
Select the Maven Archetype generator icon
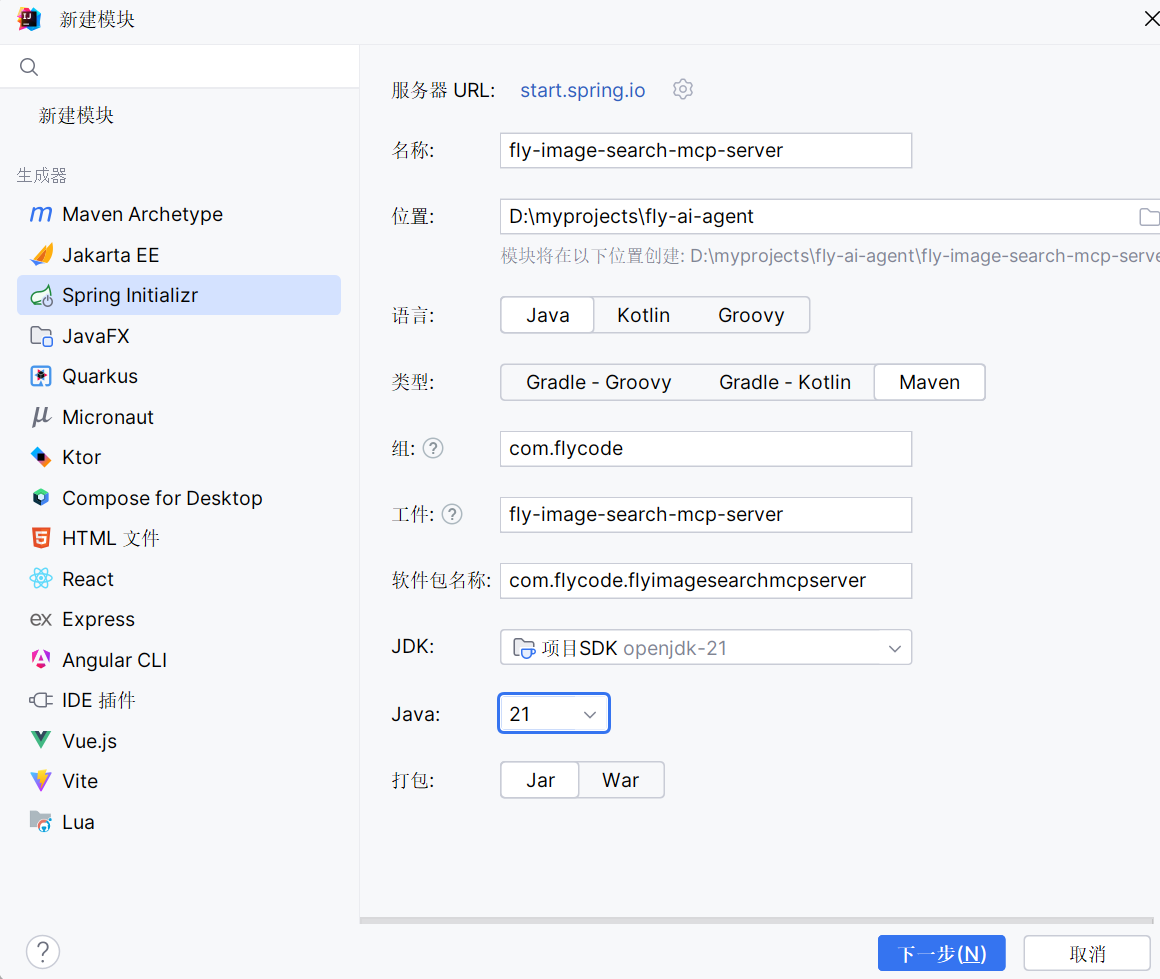tap(41, 215)
